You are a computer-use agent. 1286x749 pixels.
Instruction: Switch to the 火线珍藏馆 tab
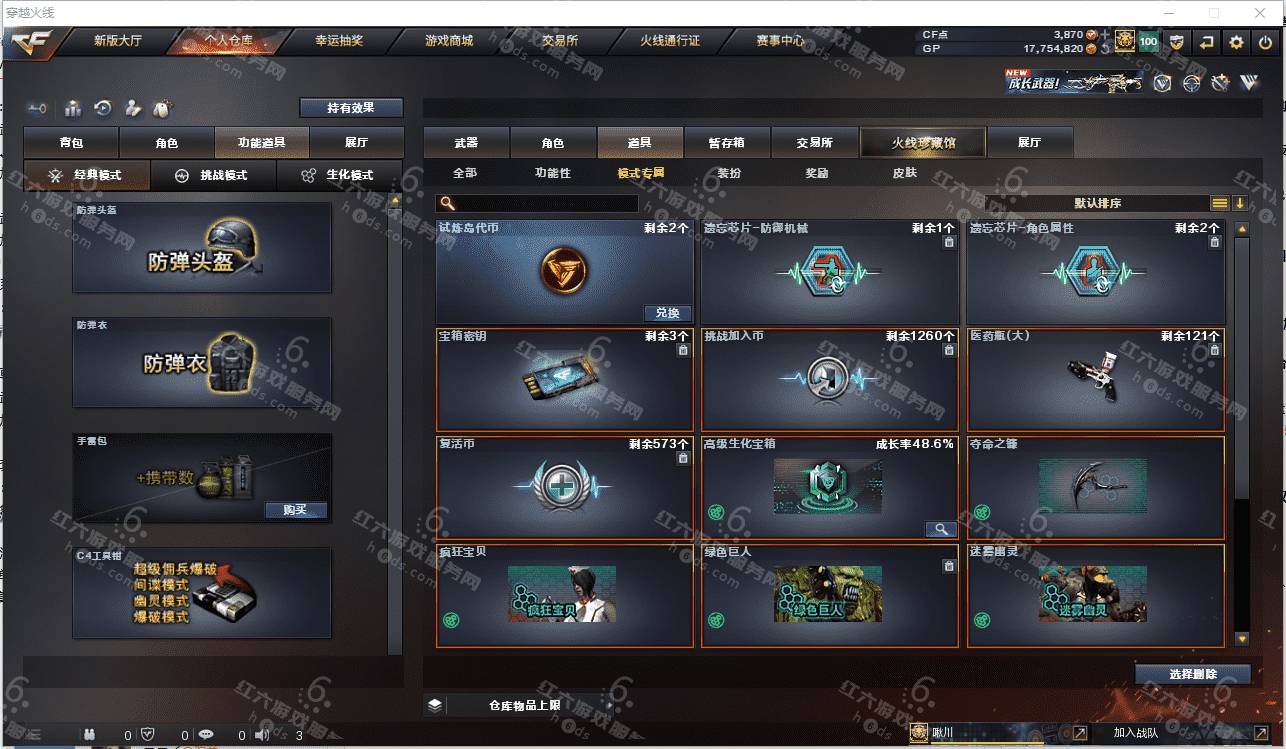[923, 143]
